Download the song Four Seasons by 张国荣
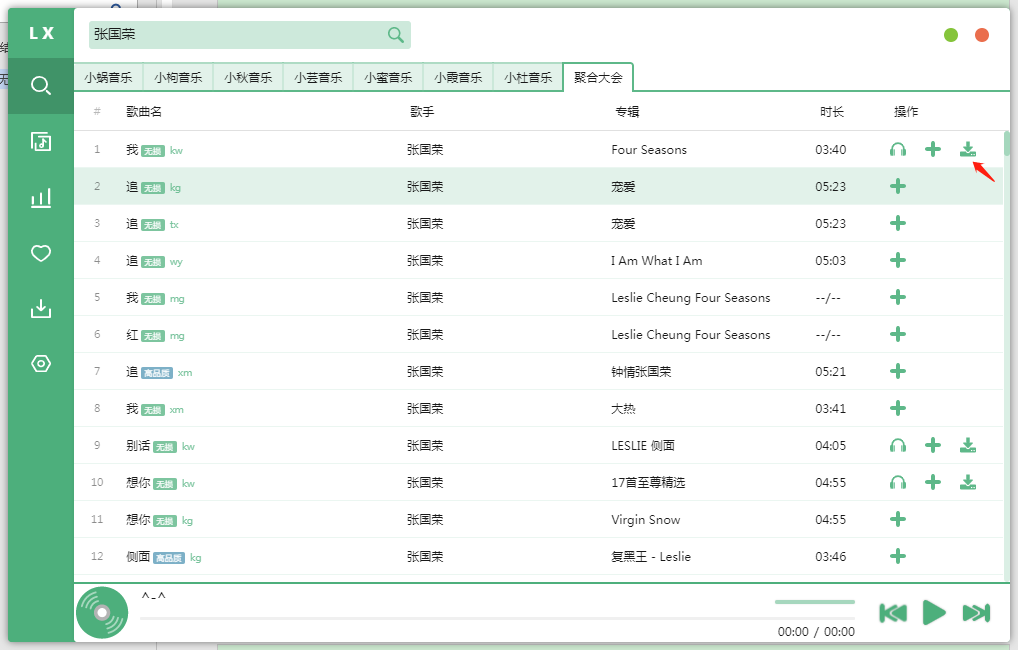The width and height of the screenshot is (1018, 650). pyautogui.click(x=967, y=149)
